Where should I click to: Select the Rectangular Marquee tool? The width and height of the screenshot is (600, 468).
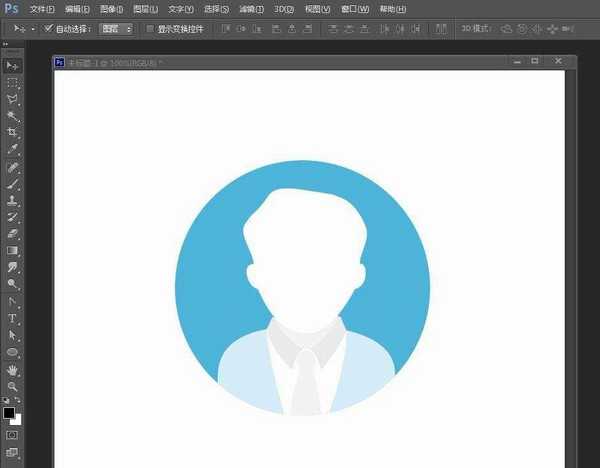(13, 82)
